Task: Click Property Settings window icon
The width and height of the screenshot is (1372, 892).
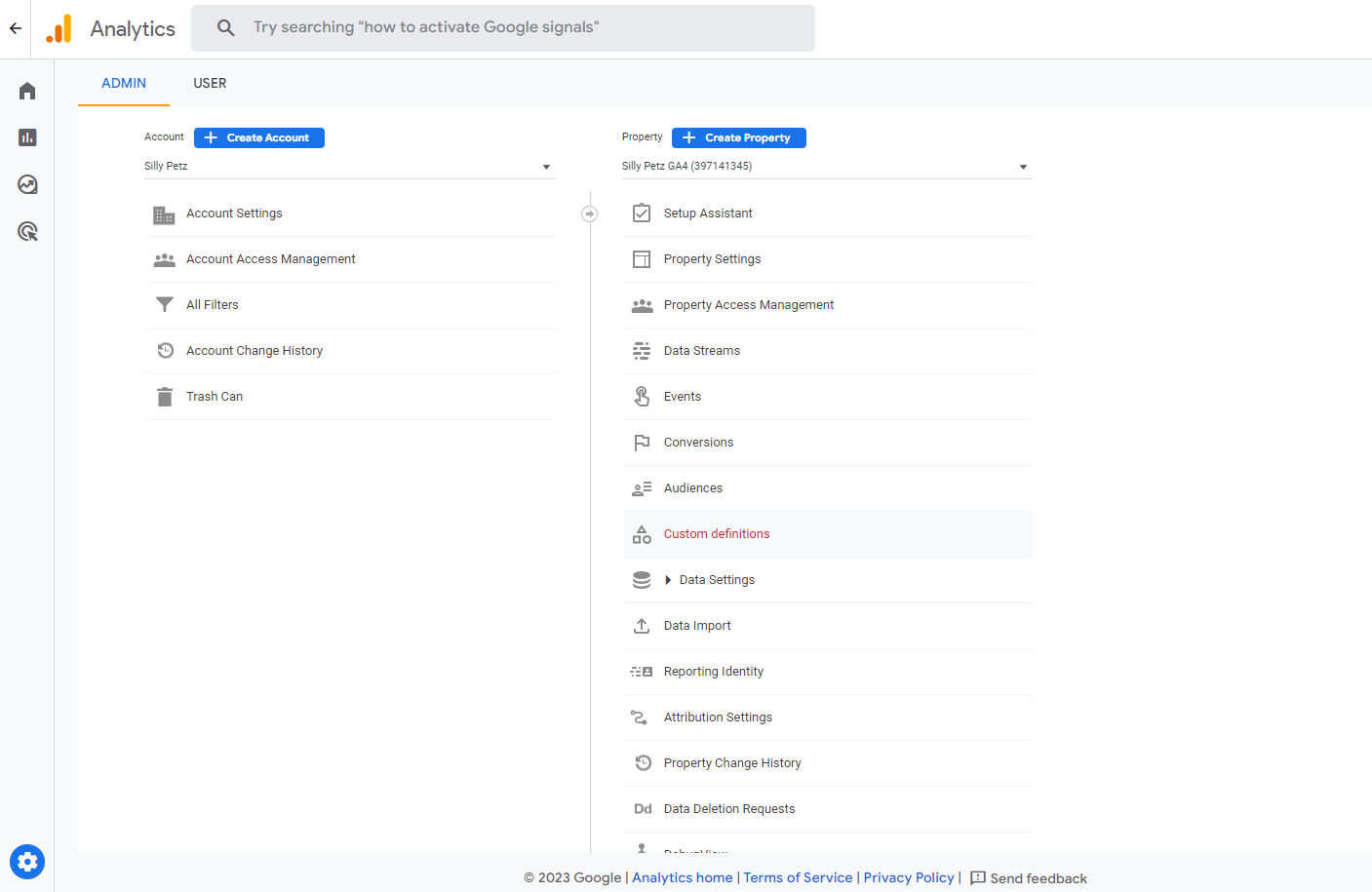Action: 642,259
